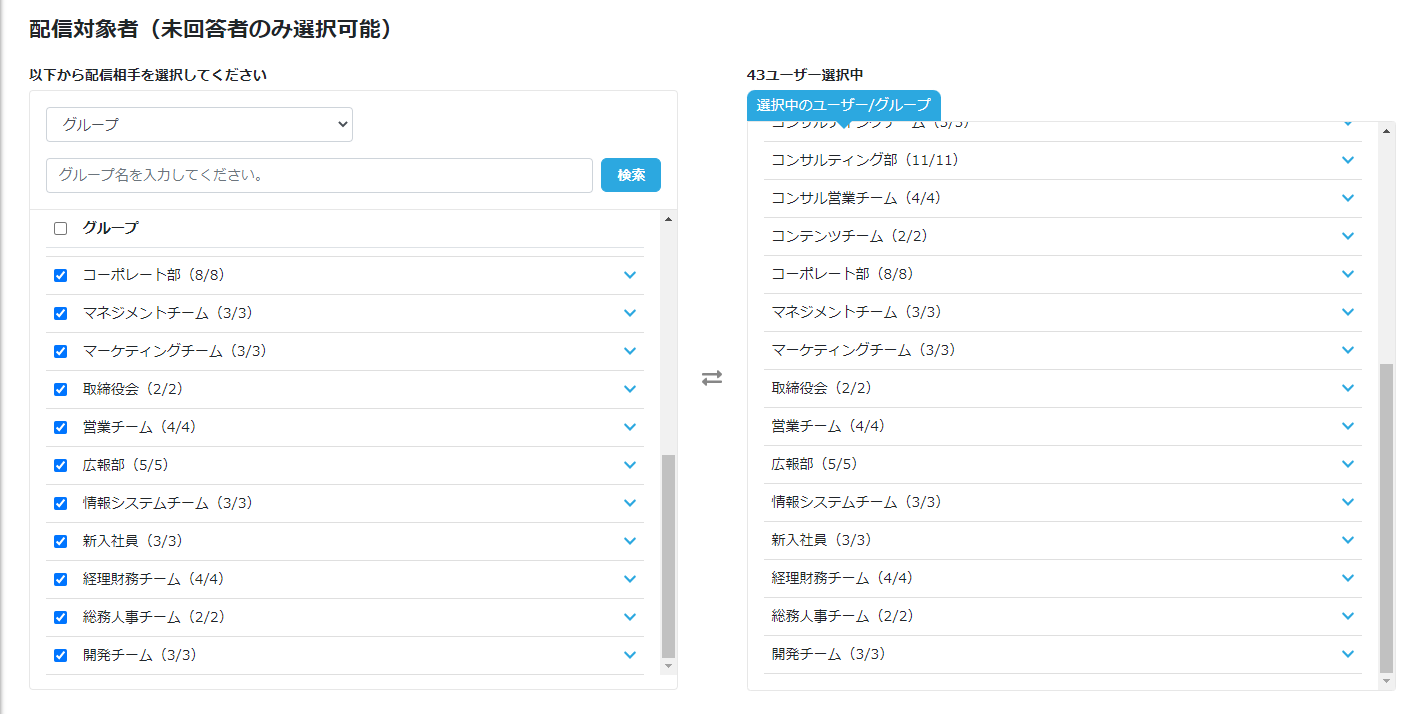Screen dimensions: 1405x714
Task: Open the グループ type dropdown
Action: (199, 124)
